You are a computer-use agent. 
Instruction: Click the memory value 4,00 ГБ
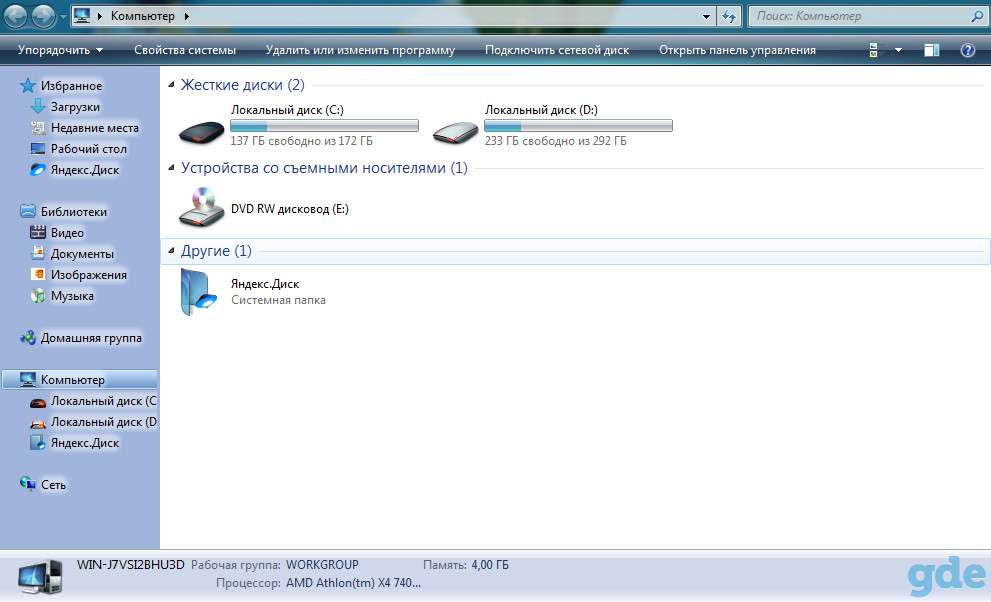[490, 564]
